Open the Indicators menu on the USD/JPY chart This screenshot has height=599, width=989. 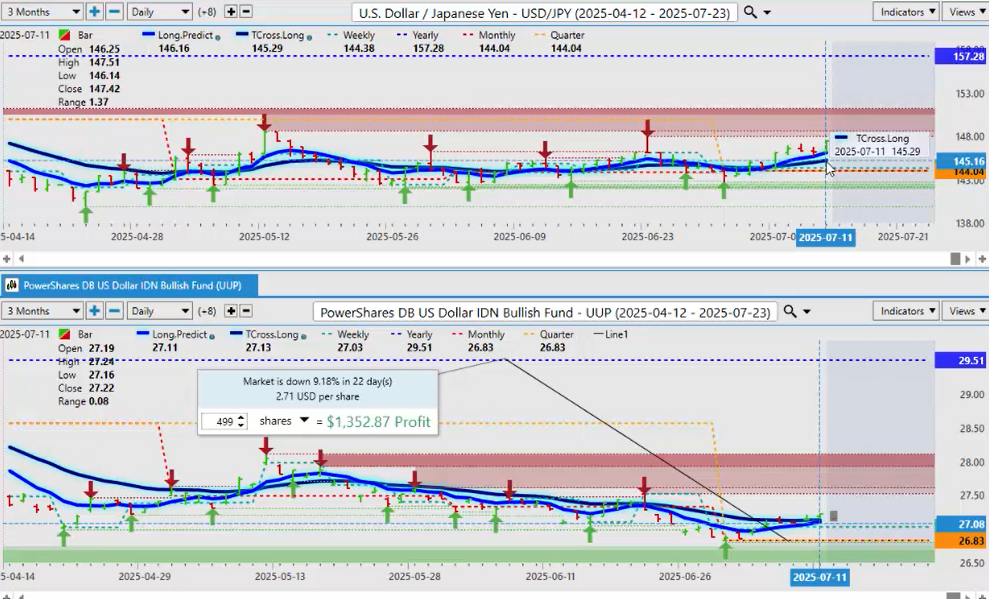click(905, 12)
